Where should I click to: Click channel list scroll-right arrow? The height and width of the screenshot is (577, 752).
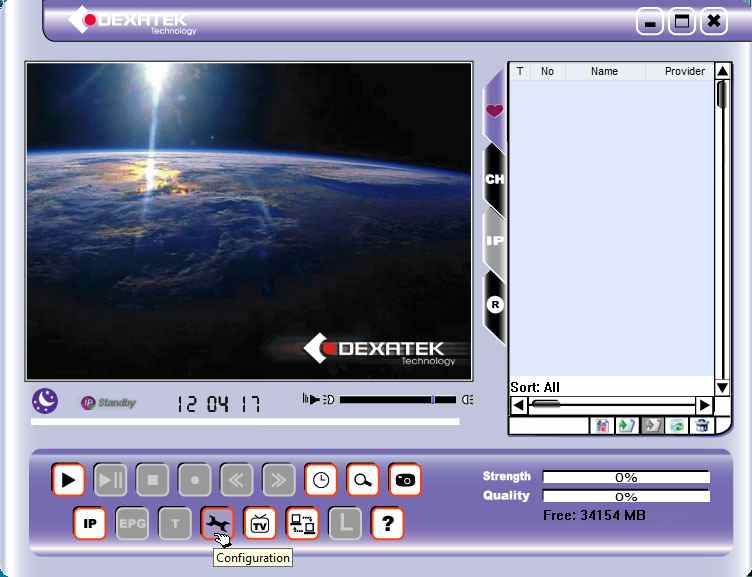coord(705,405)
